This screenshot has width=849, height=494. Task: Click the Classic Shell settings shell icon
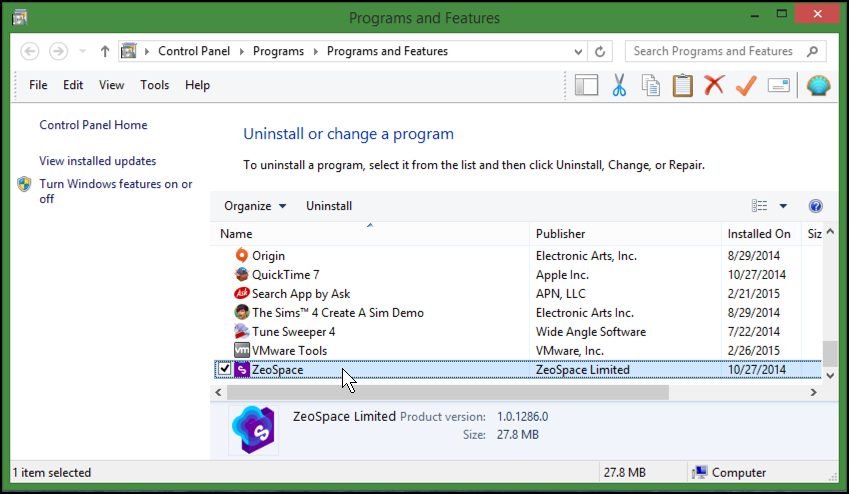(818, 85)
